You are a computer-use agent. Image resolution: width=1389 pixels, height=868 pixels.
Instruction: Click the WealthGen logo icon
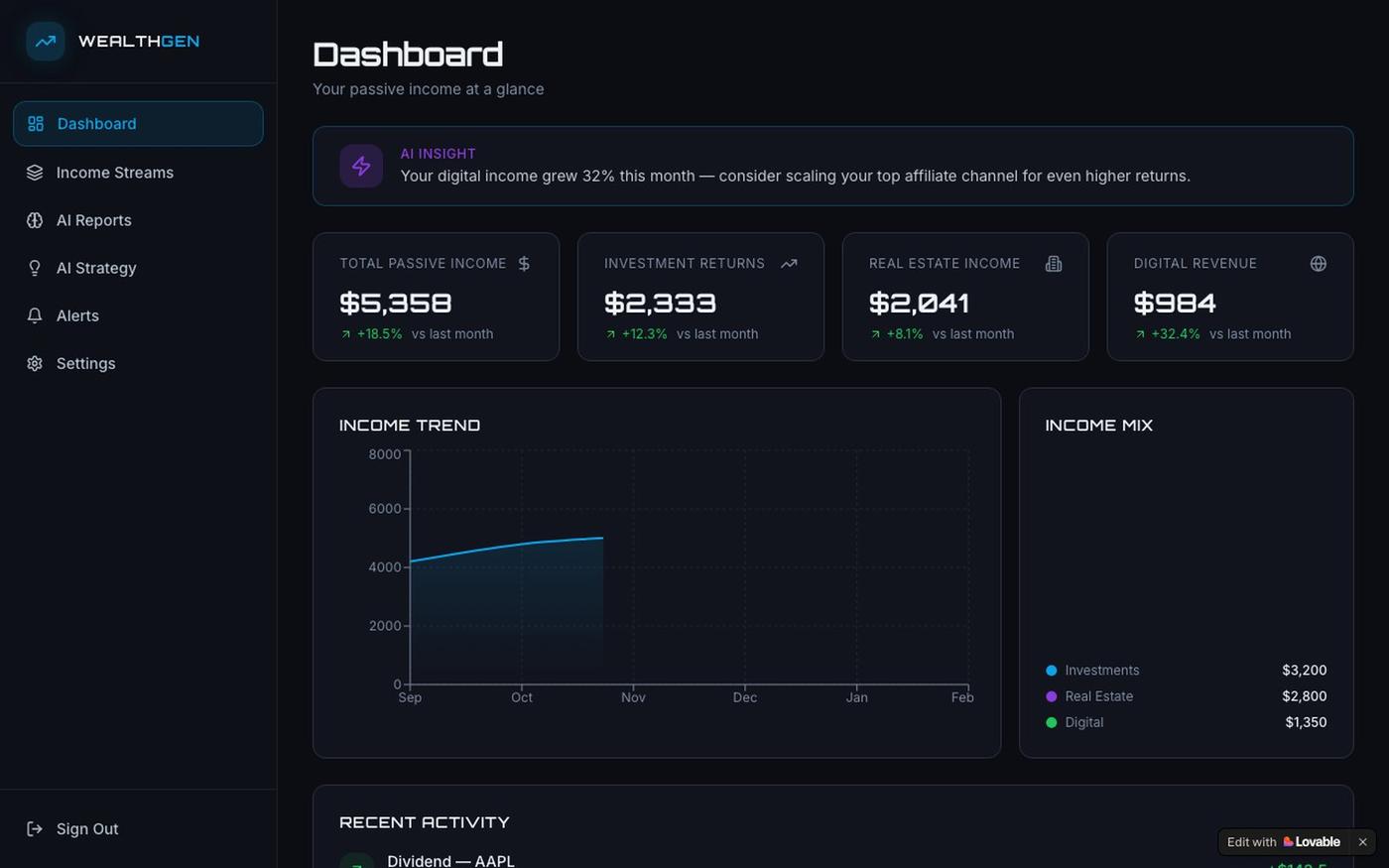pos(46,42)
